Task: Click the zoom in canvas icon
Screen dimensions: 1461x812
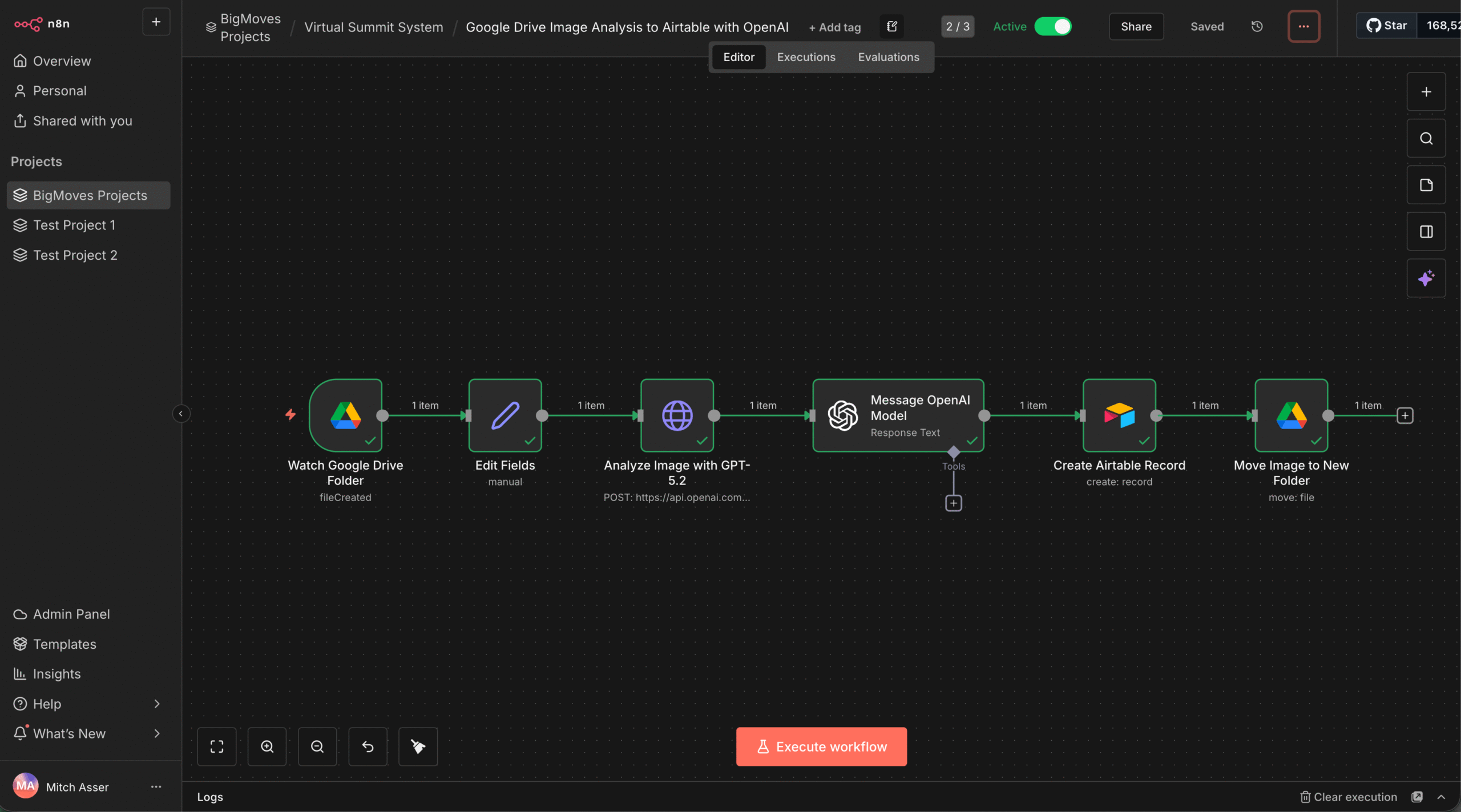Action: [267, 746]
